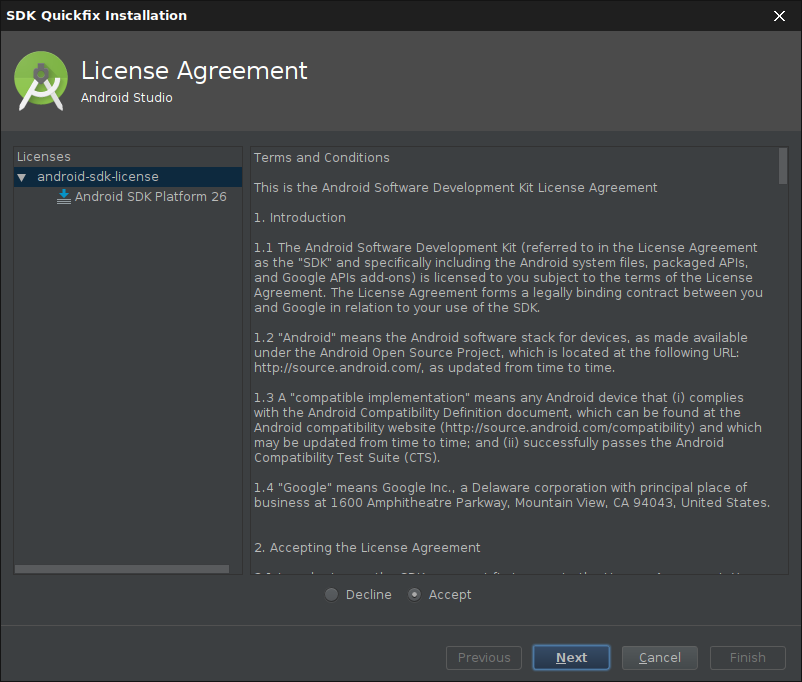Image resolution: width=802 pixels, height=682 pixels.
Task: Click the paragraph 1.4 defining Google
Action: pyautogui.click(x=511, y=495)
